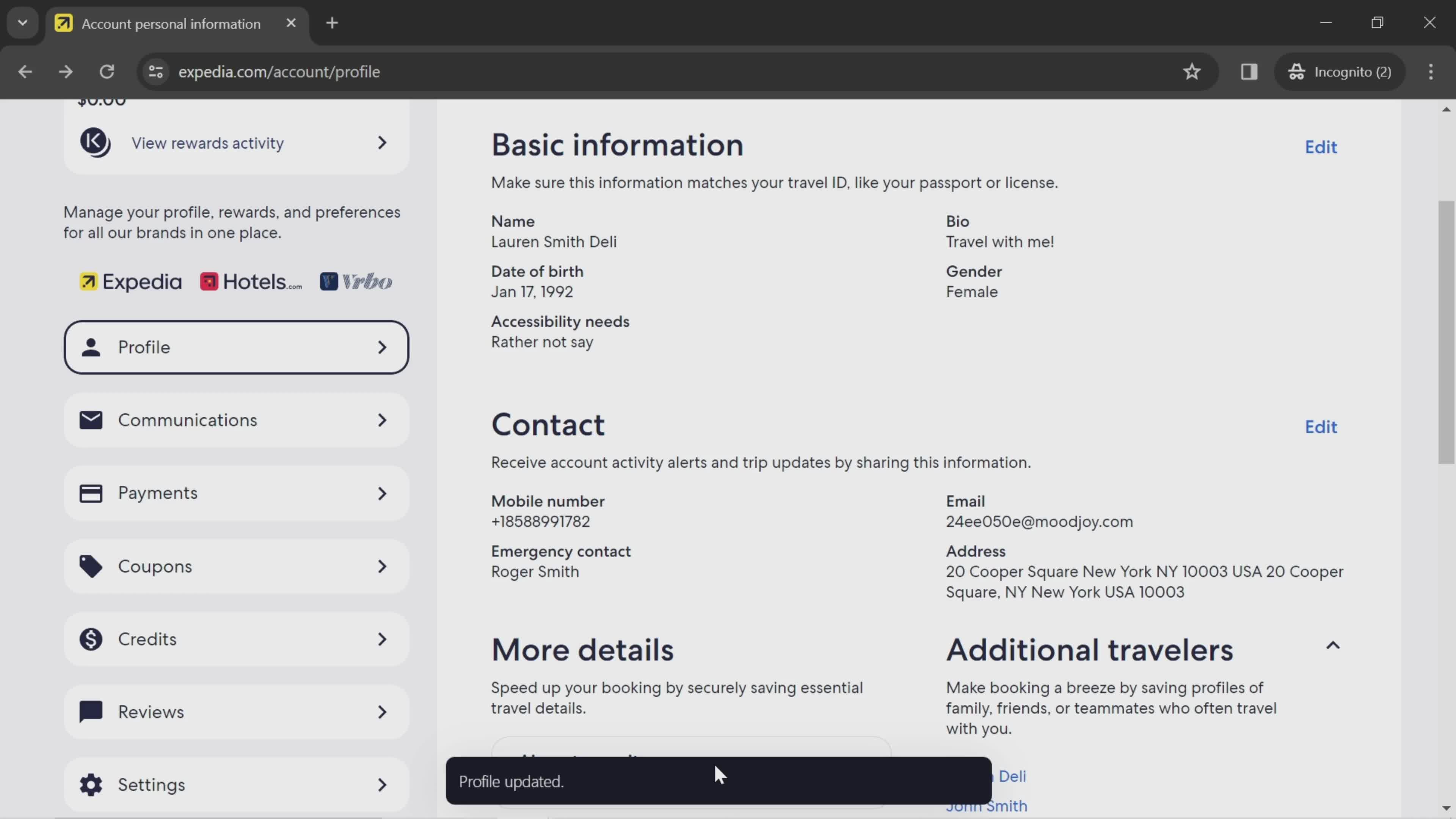Click the Coupons row chevron
The image size is (1456, 819).
click(x=383, y=566)
